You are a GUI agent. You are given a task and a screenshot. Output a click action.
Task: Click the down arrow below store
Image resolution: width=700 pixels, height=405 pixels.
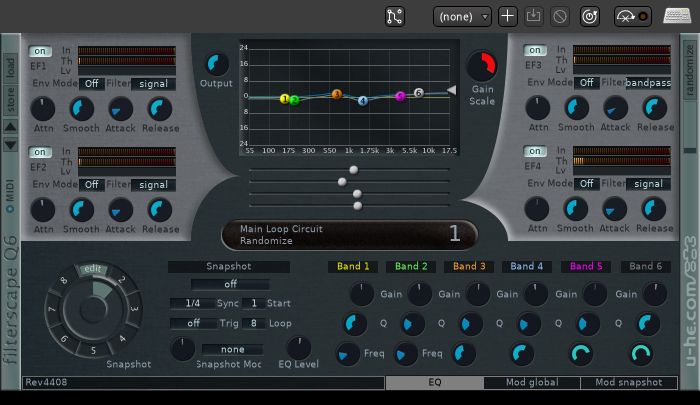click(11, 145)
